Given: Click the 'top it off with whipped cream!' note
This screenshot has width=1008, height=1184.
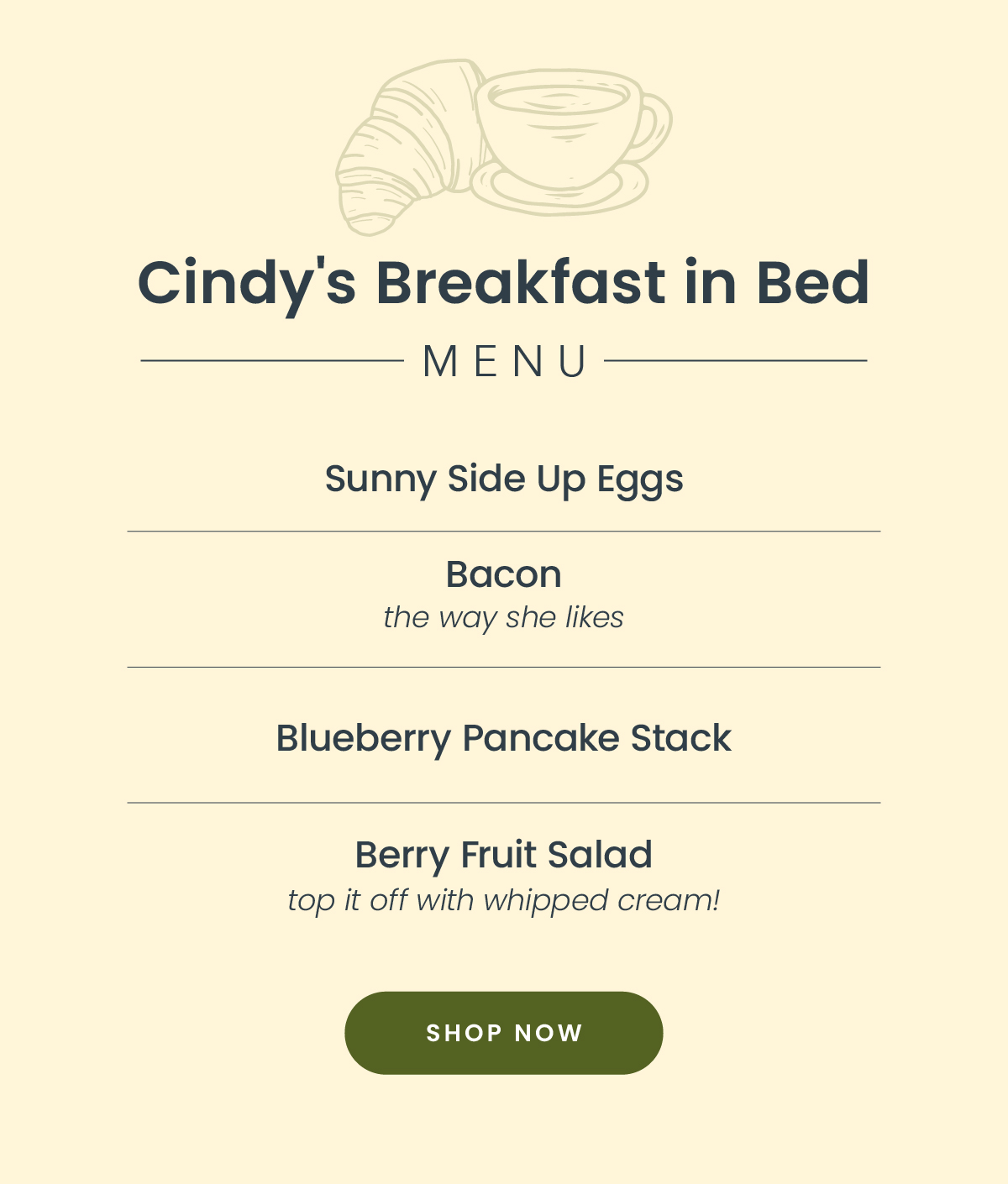Looking at the screenshot, I should click(504, 900).
